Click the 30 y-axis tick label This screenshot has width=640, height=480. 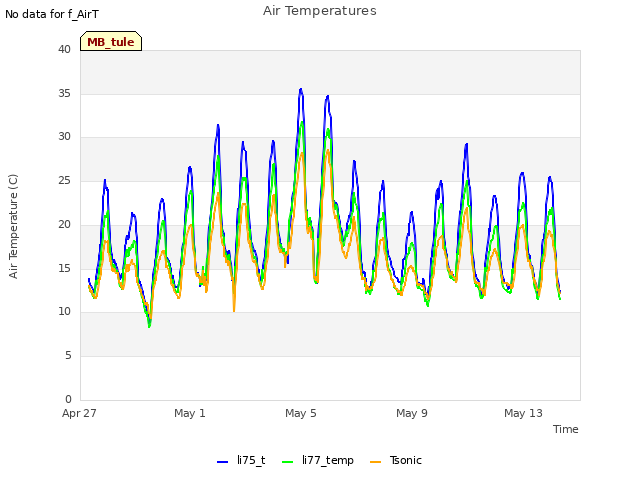click(64, 137)
